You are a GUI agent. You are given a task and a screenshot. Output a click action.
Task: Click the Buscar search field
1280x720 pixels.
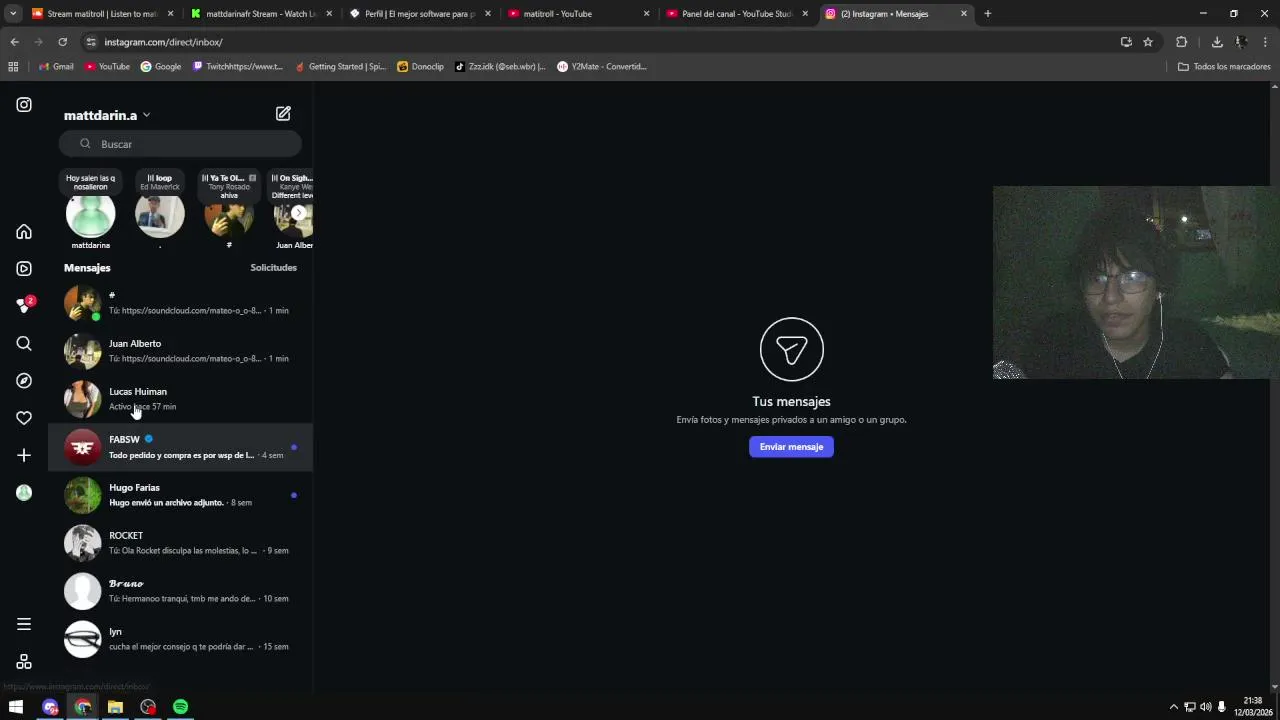click(180, 144)
